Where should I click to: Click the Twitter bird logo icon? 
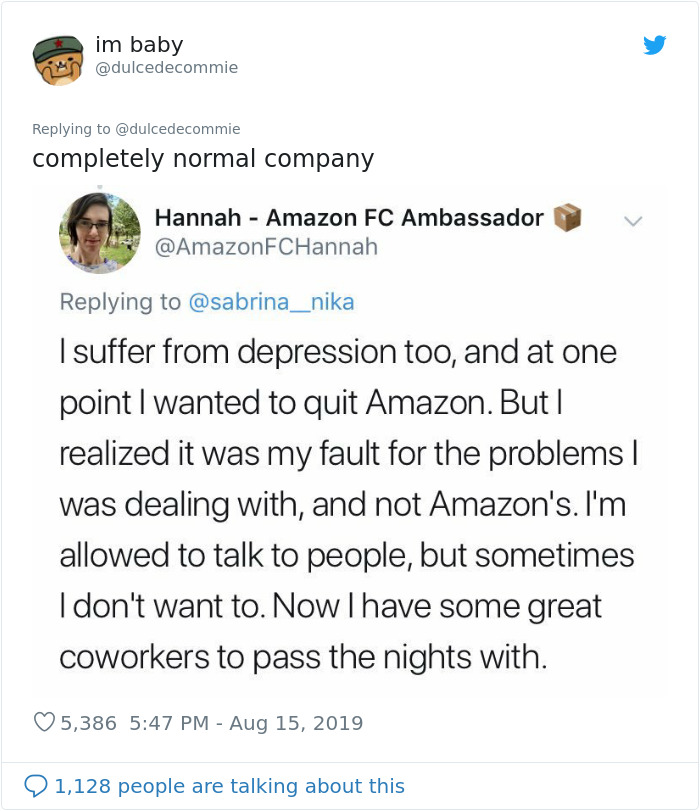(x=656, y=44)
